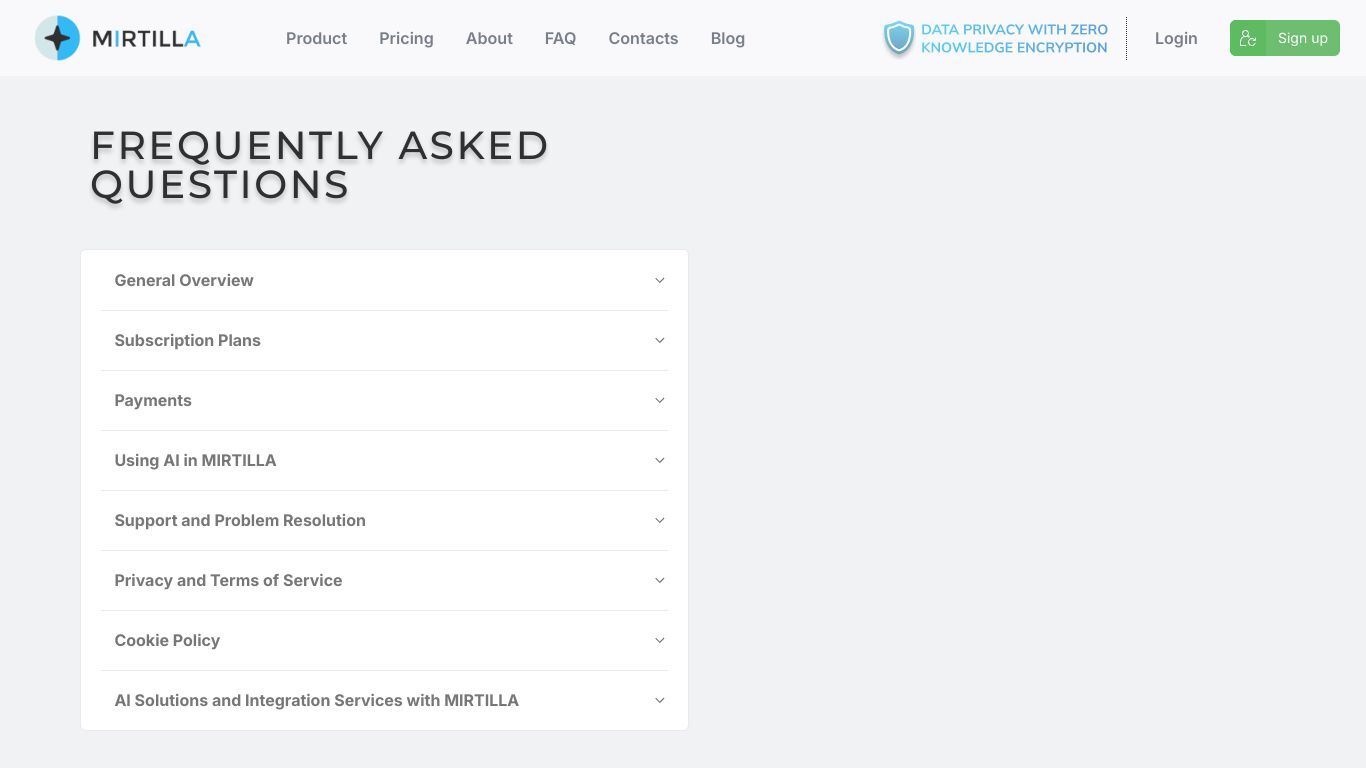Click the chevron beside Payments

[x=659, y=400]
